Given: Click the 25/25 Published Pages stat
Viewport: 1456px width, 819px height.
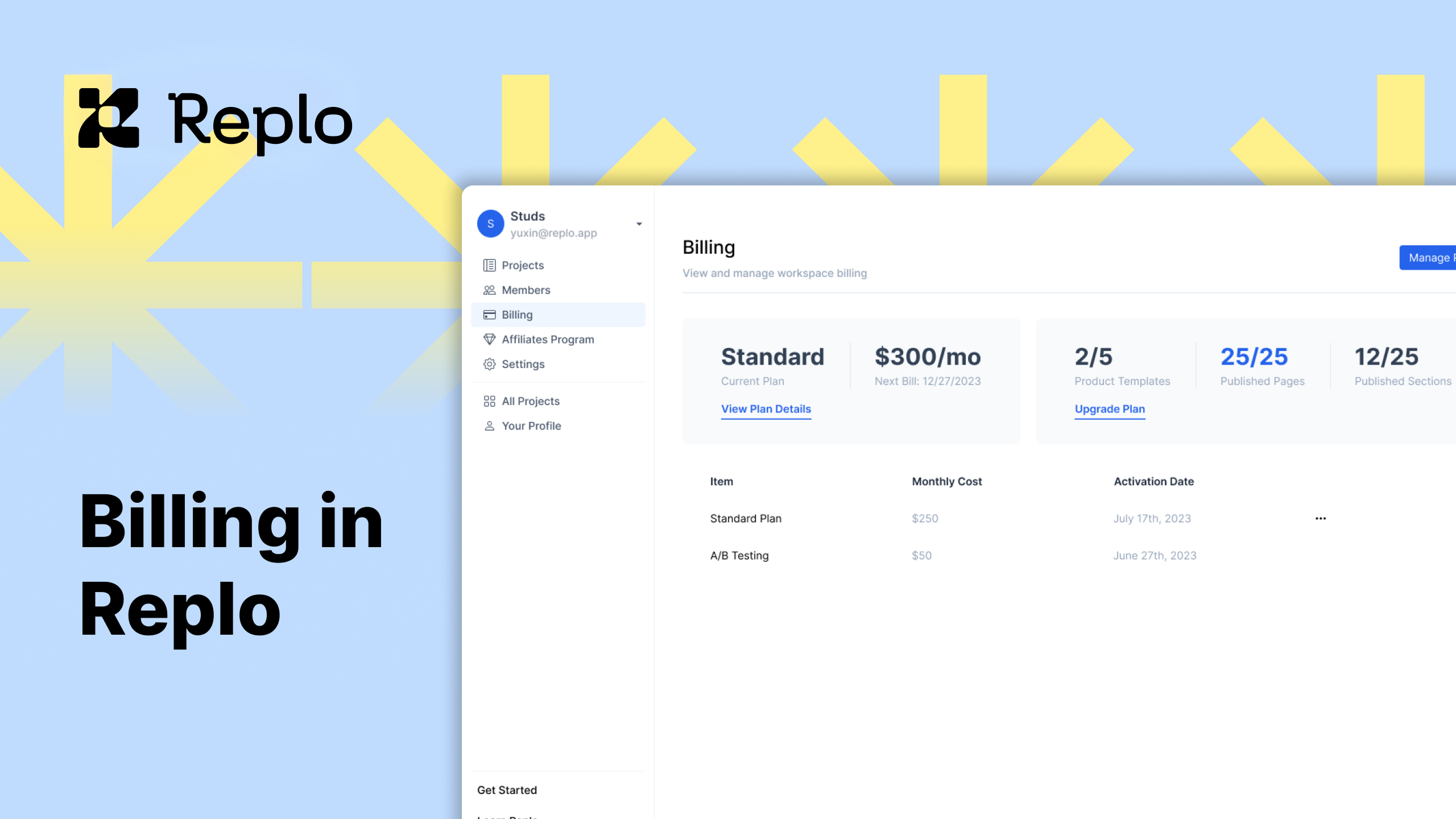Looking at the screenshot, I should click(1254, 357).
